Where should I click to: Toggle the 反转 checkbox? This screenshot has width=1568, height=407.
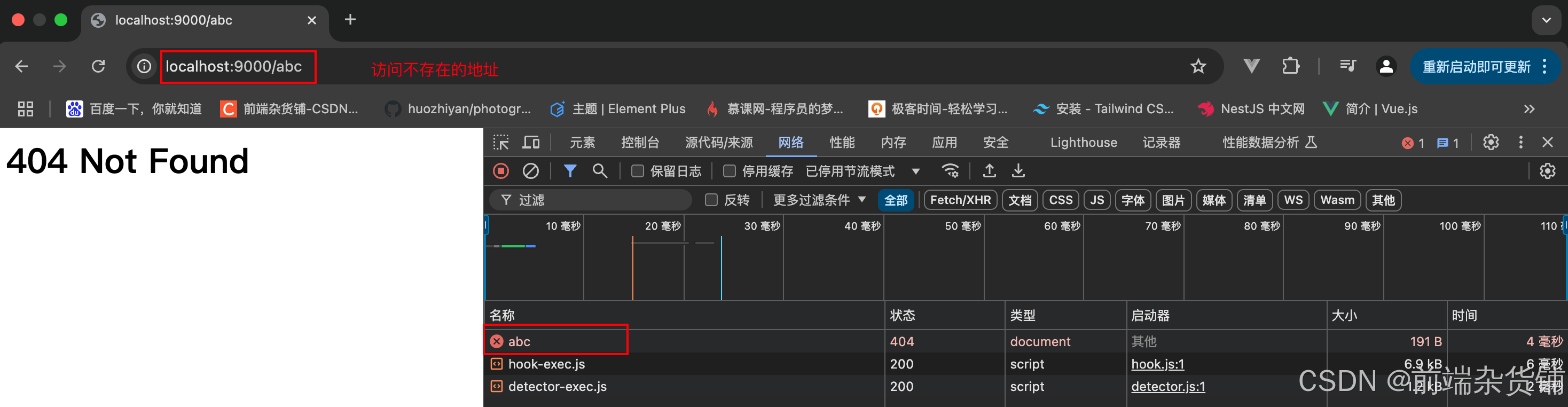(x=711, y=200)
